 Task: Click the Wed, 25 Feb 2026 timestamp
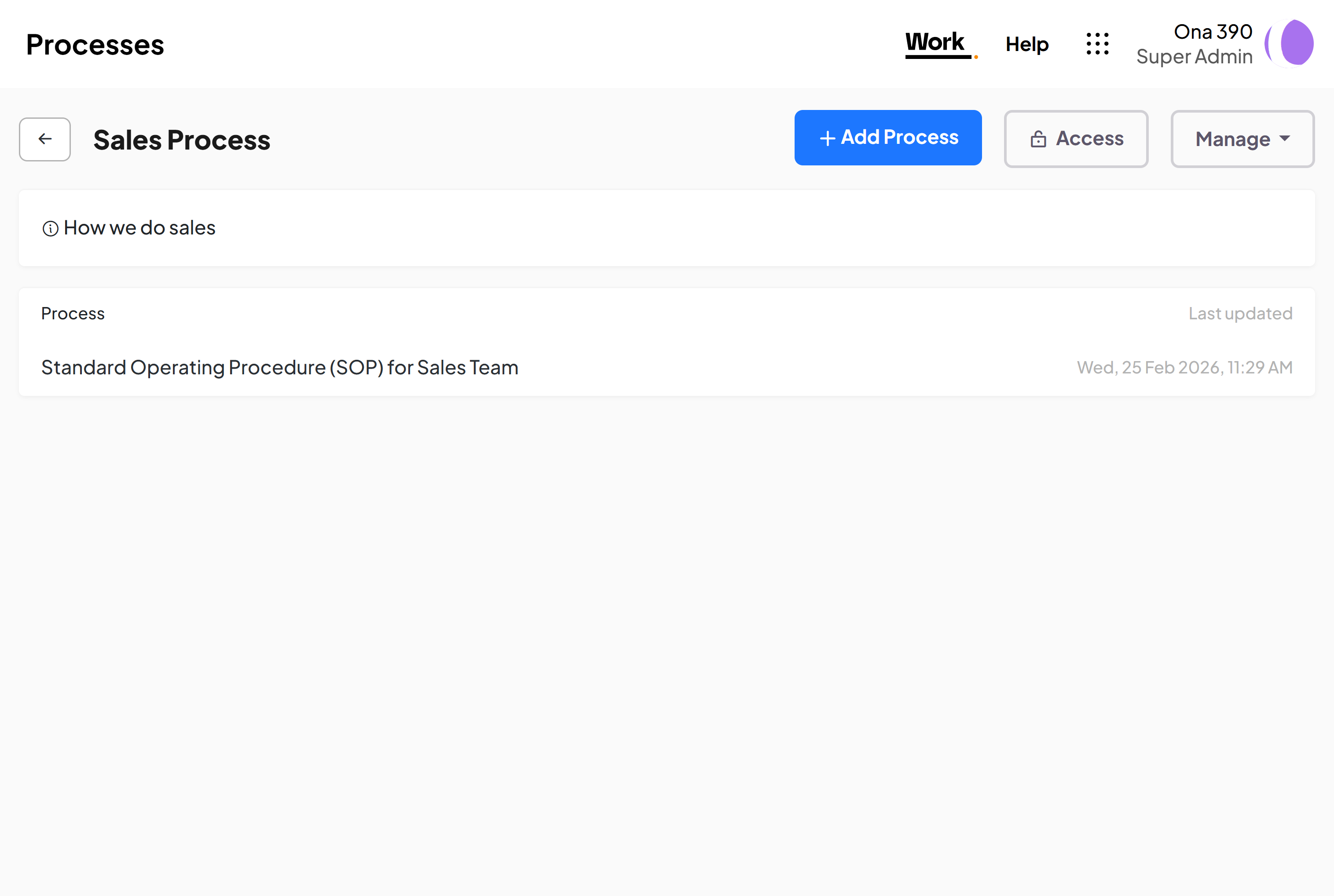(x=1184, y=367)
